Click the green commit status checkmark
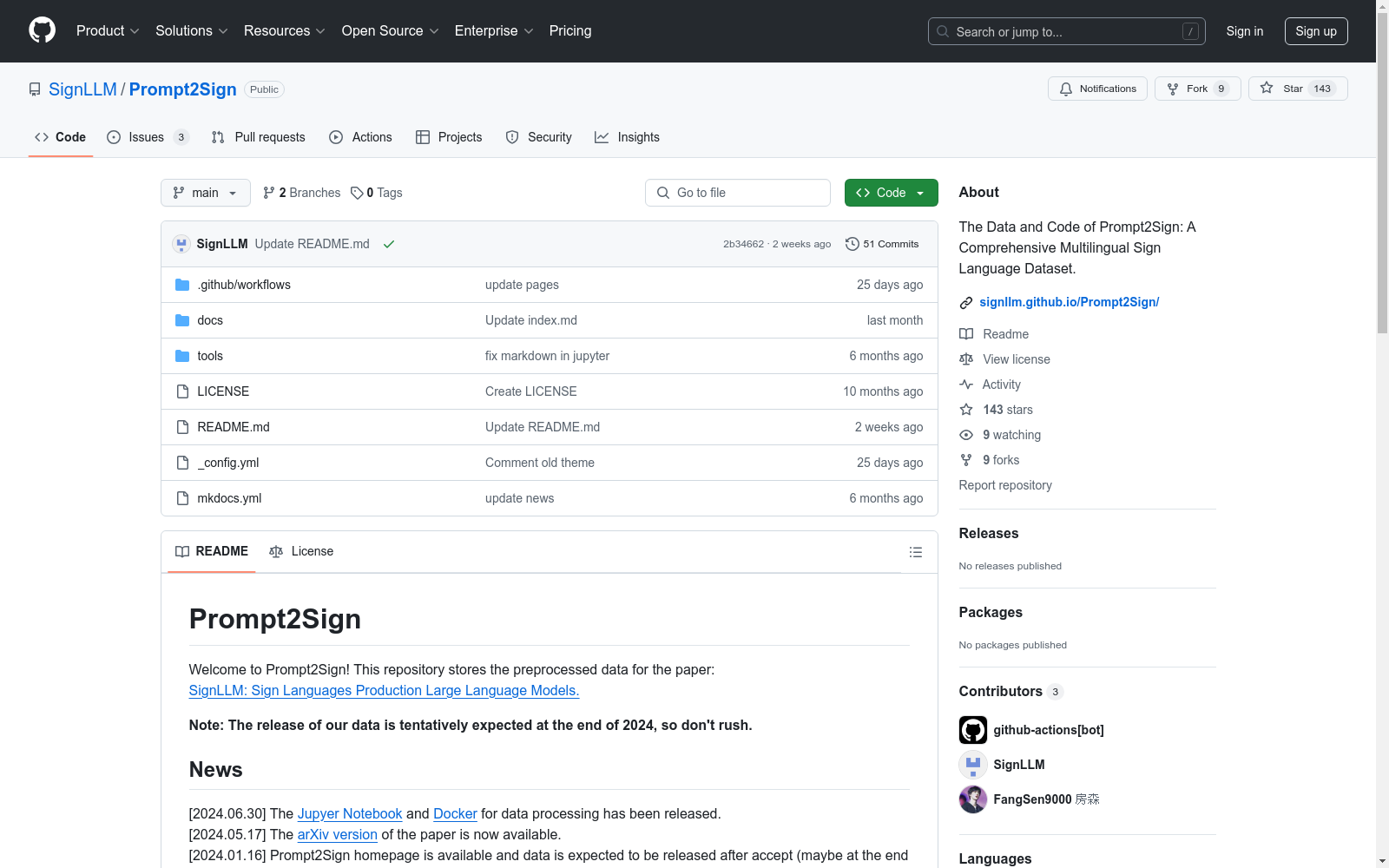1389x868 pixels. pyautogui.click(x=389, y=244)
